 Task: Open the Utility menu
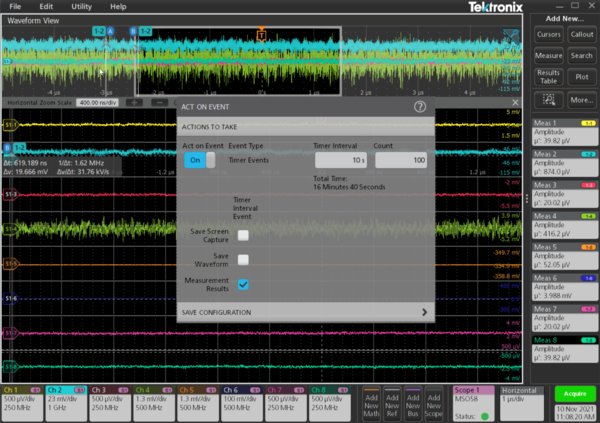pos(82,7)
